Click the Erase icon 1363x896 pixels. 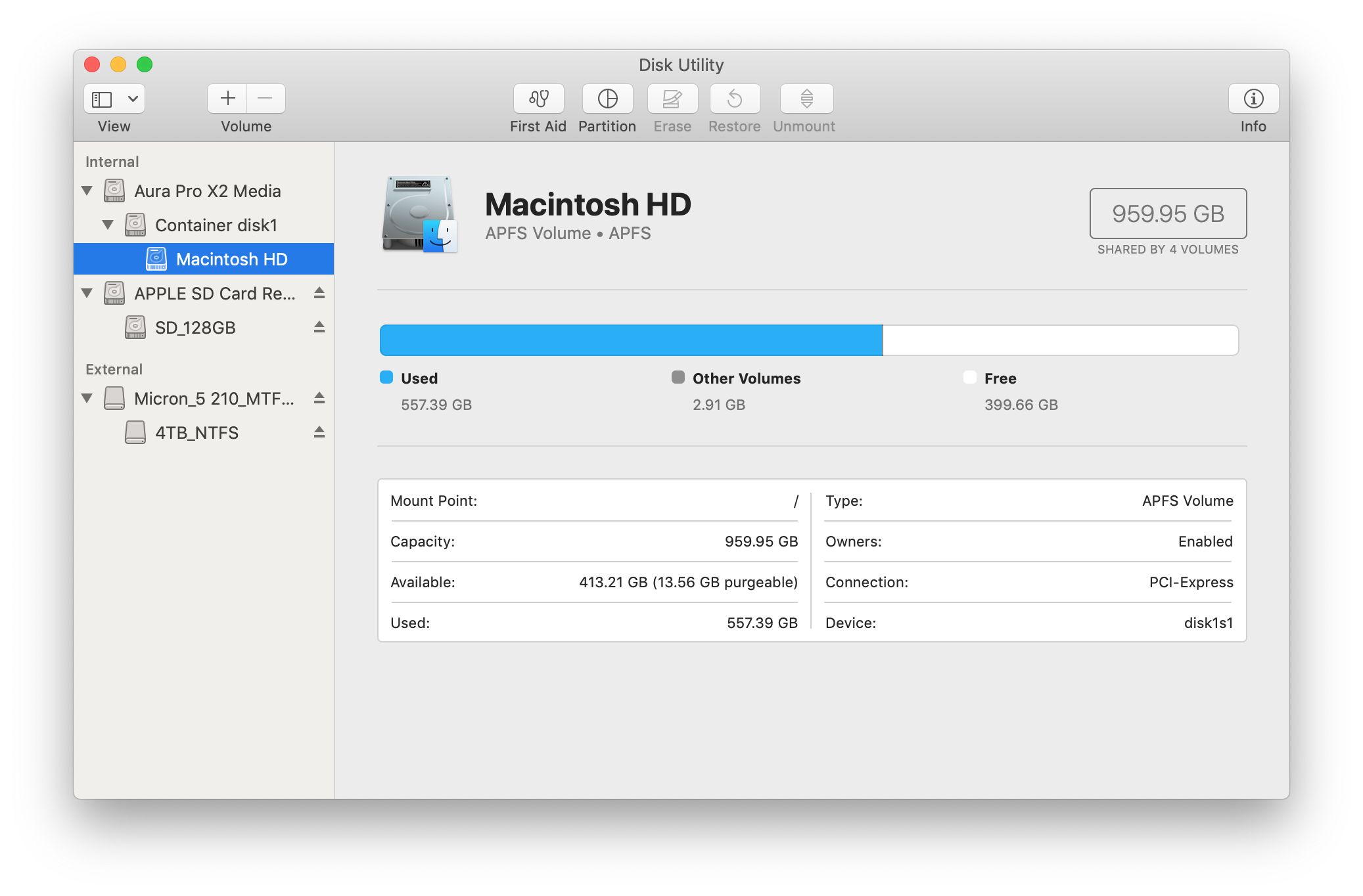672,99
